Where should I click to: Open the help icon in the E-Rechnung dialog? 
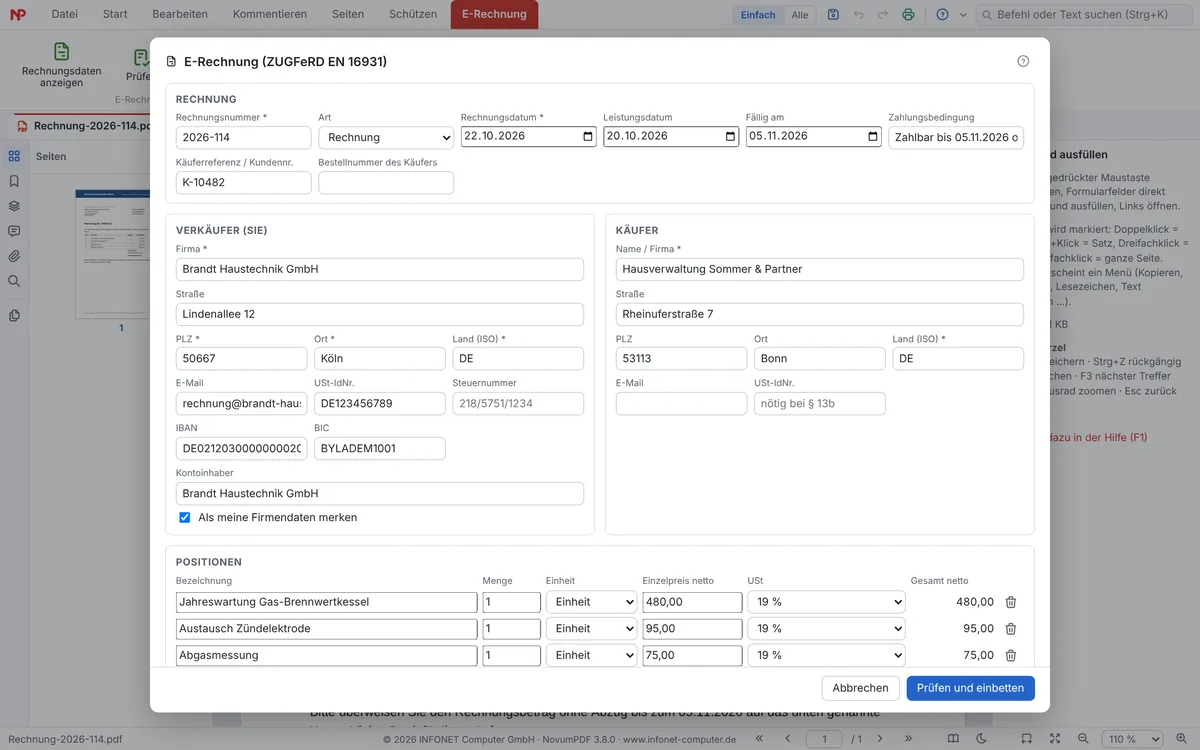pos(1023,61)
